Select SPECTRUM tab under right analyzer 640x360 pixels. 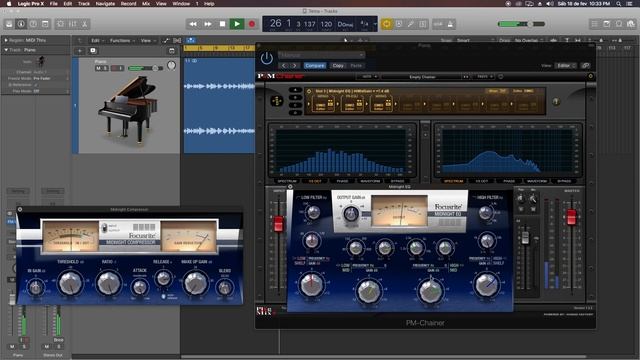(x=453, y=181)
